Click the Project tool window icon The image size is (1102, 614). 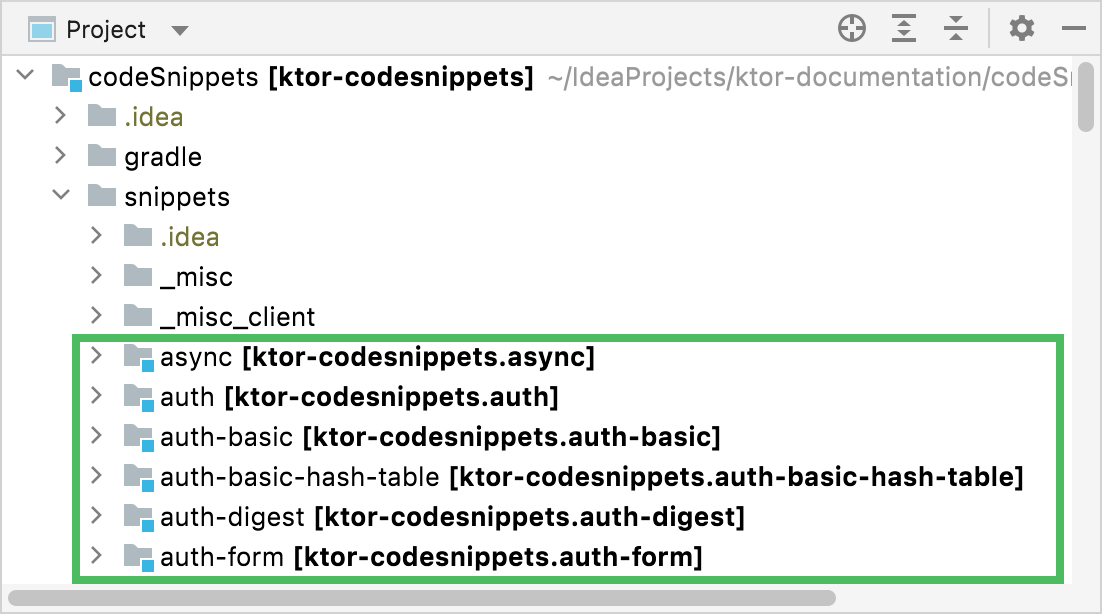[x=41, y=30]
